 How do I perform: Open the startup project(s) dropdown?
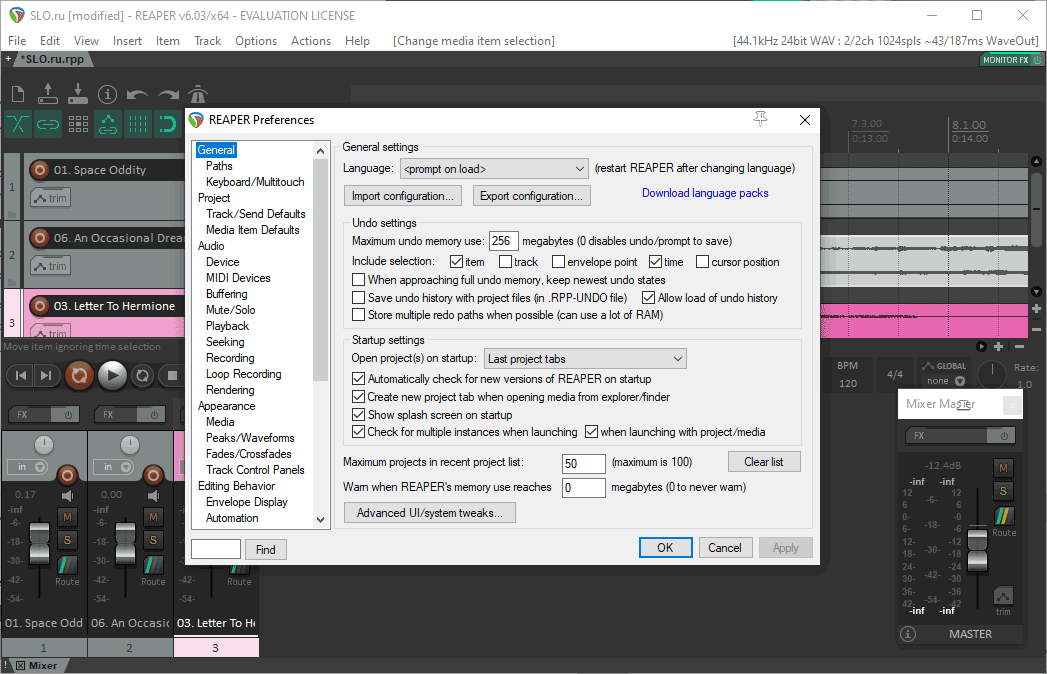click(x=585, y=359)
